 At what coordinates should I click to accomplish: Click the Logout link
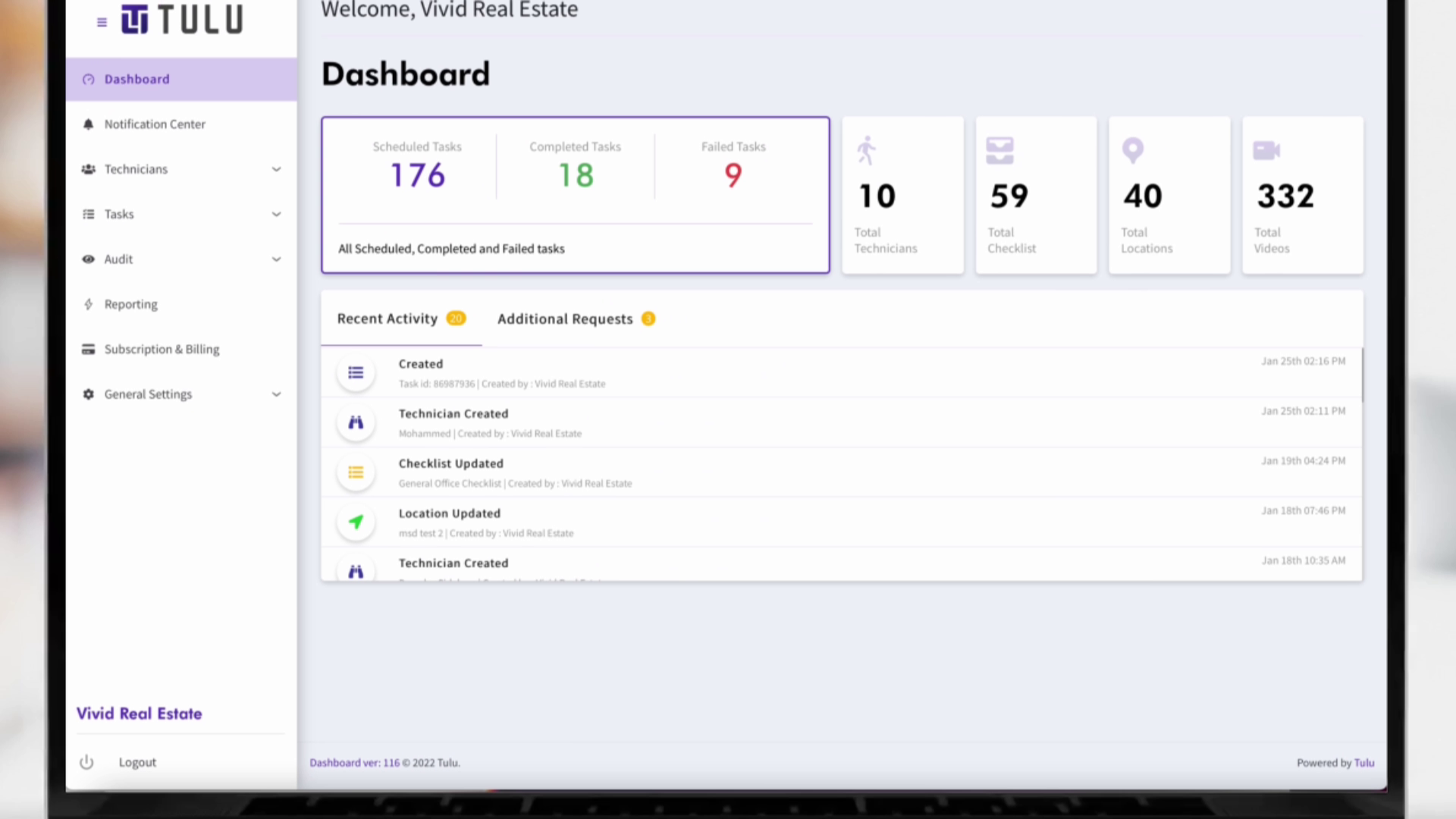click(137, 762)
